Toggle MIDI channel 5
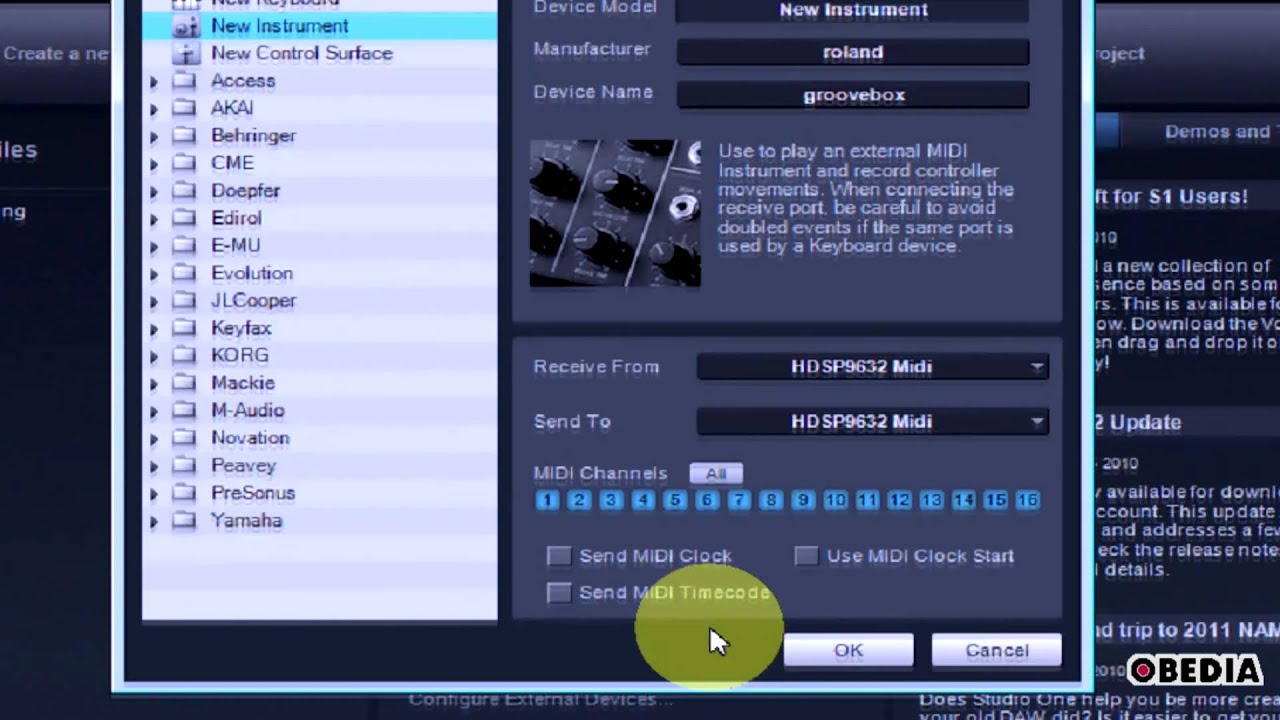 click(x=675, y=500)
